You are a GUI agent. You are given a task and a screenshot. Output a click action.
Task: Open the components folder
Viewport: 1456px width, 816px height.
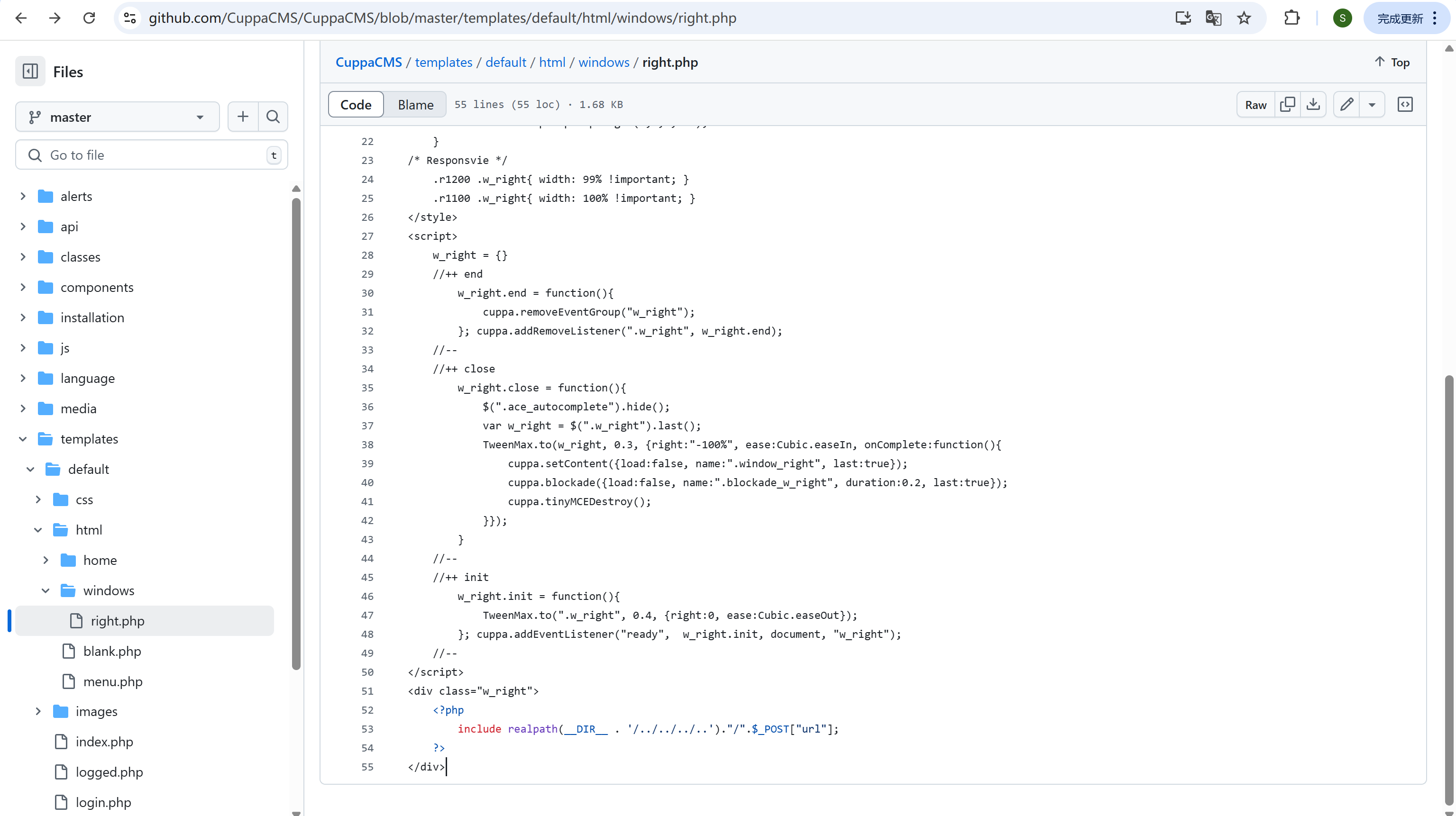click(97, 287)
